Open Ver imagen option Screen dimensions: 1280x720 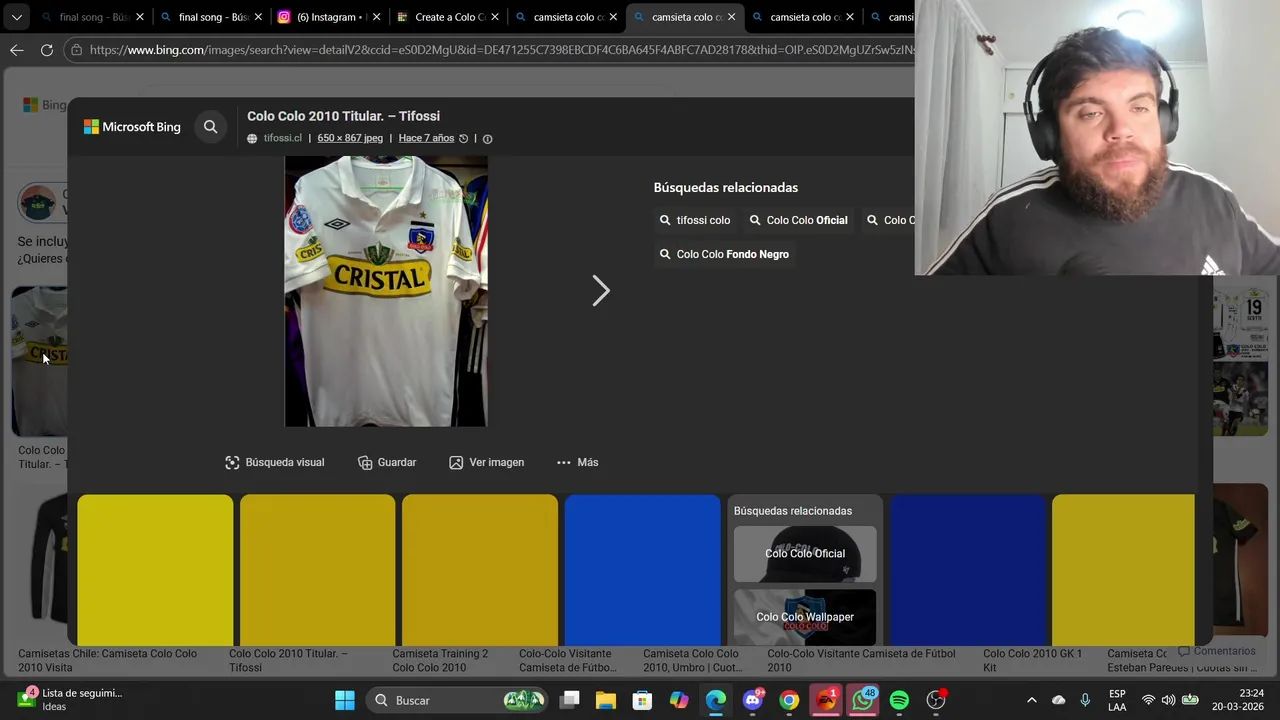click(486, 462)
